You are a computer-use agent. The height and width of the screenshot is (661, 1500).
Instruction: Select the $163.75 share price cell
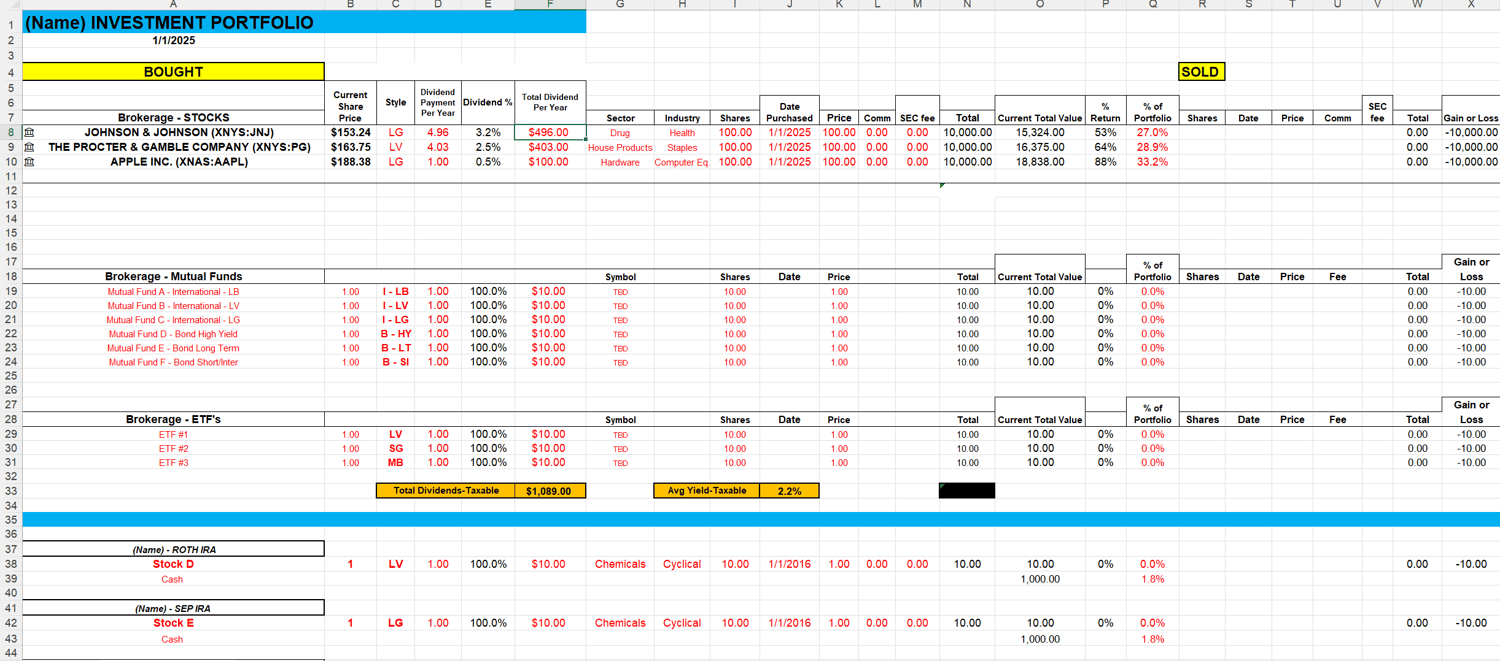tap(350, 147)
